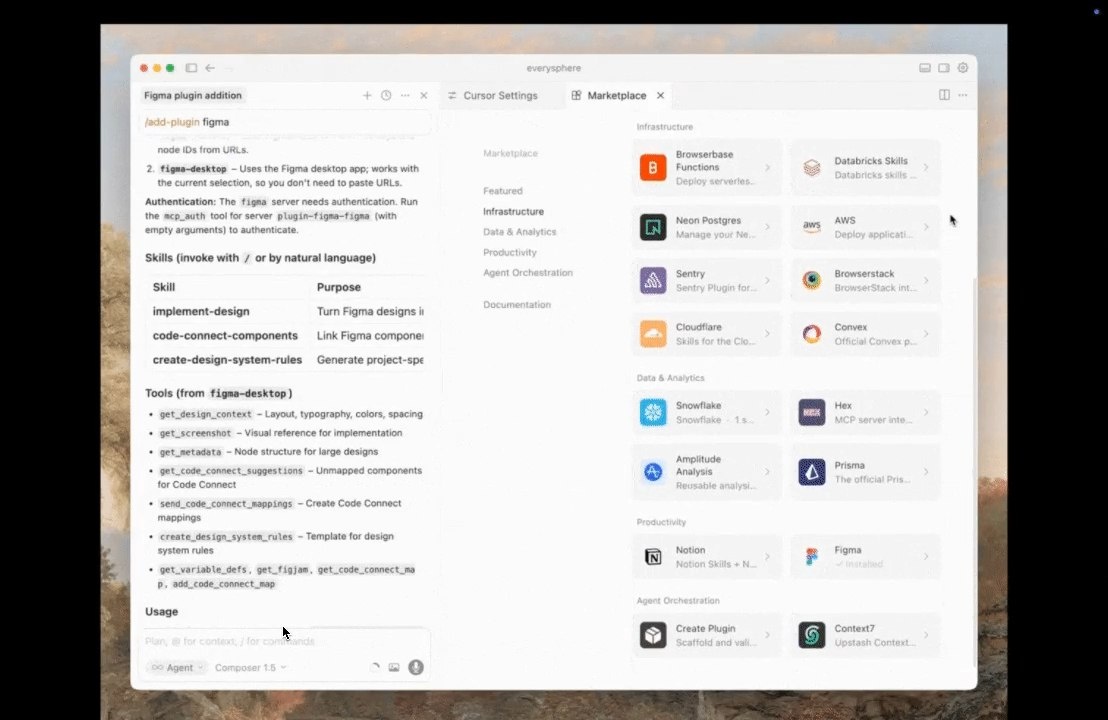Expand Browserbase Functions card chevron
Image resolution: width=1108 pixels, height=720 pixels.
point(767,167)
